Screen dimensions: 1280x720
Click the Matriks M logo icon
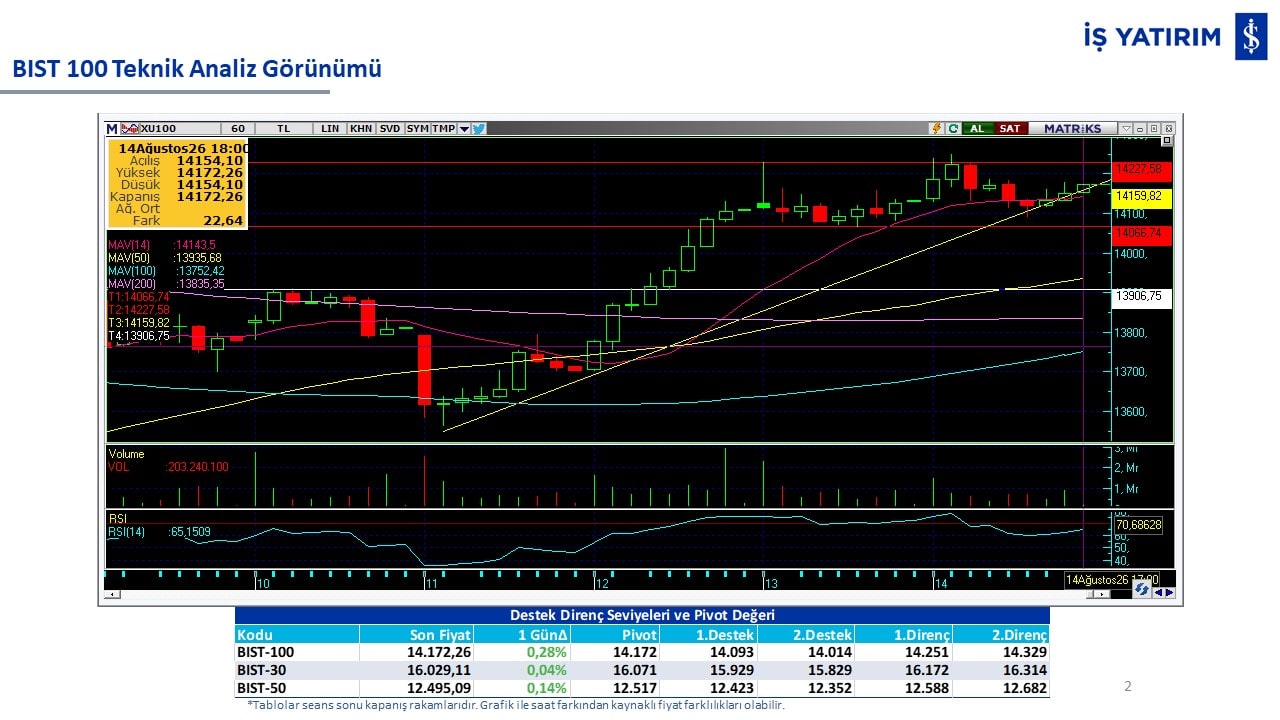coord(112,129)
